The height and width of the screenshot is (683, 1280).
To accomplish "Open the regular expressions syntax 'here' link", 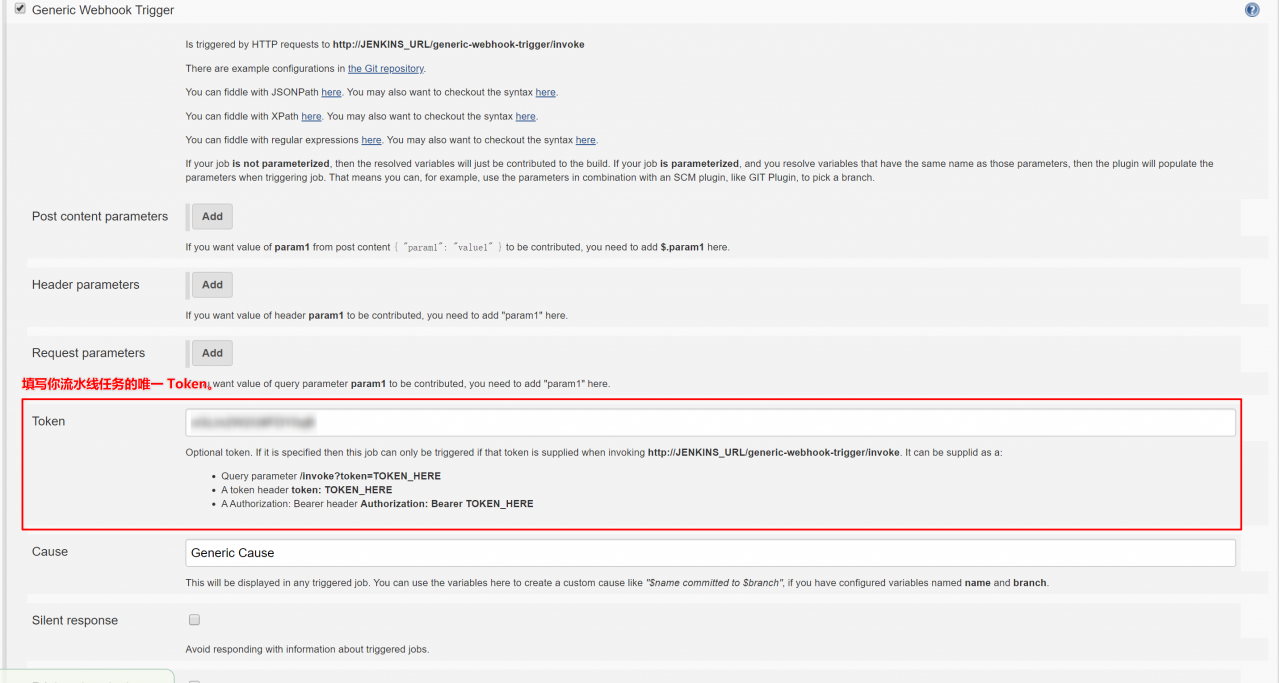I will (585, 140).
